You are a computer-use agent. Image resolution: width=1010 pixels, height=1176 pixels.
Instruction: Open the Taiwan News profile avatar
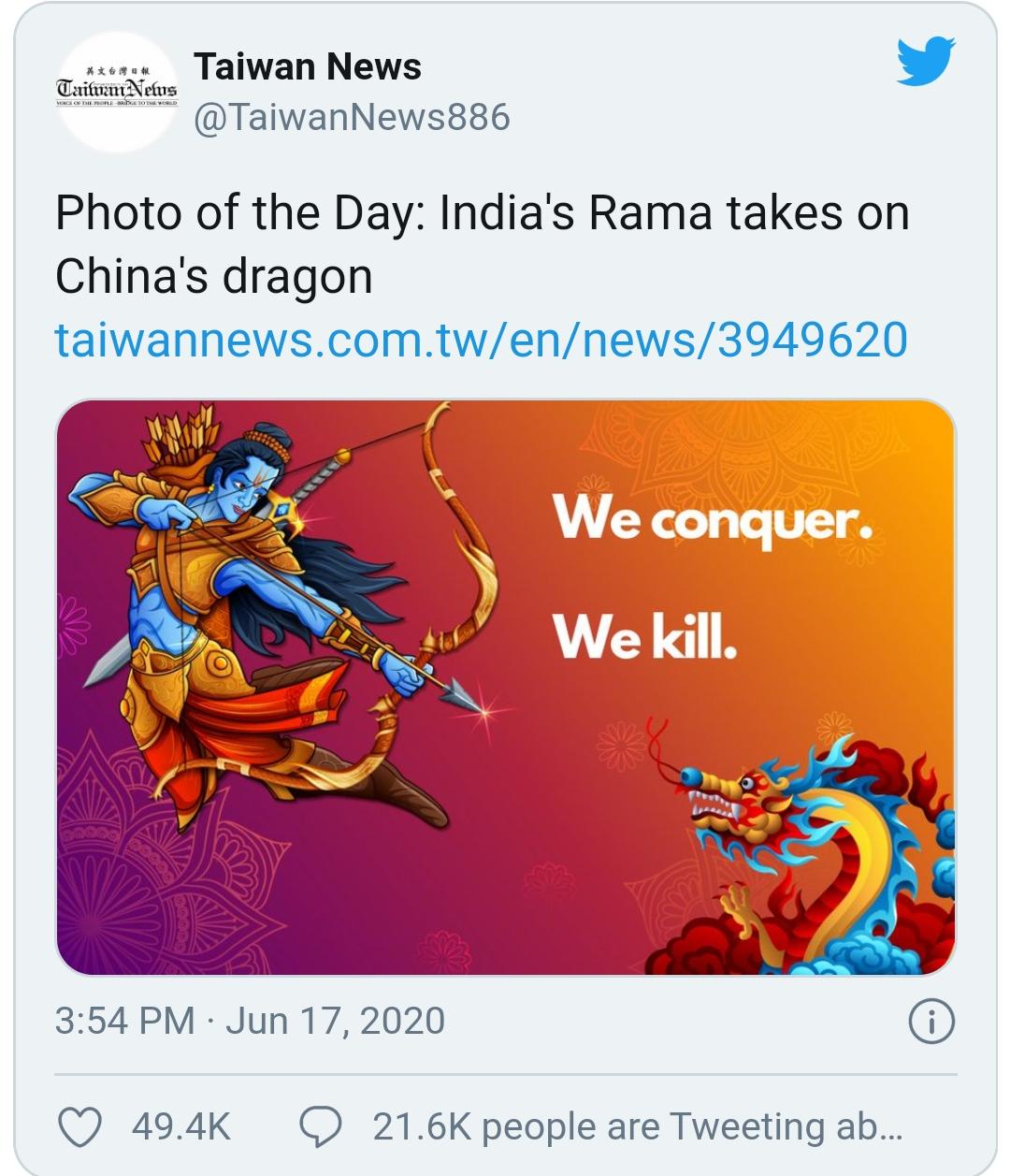pos(117,92)
